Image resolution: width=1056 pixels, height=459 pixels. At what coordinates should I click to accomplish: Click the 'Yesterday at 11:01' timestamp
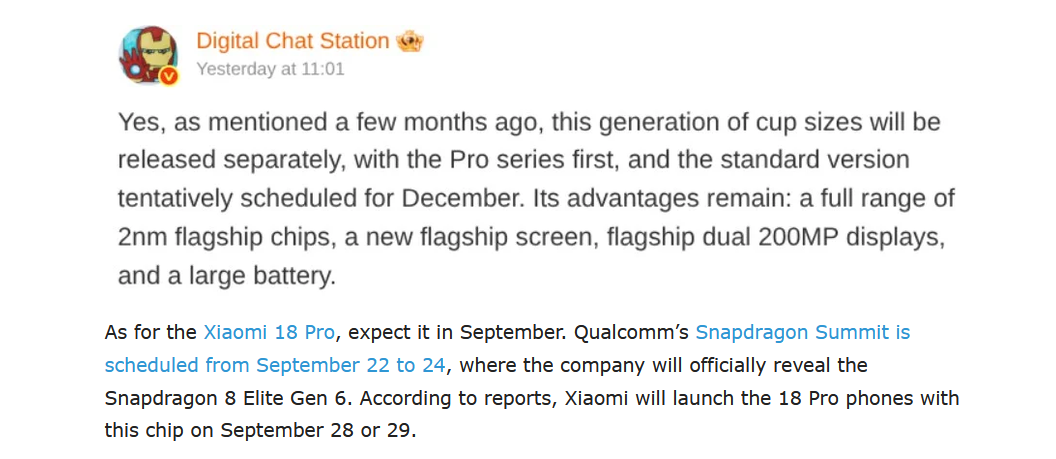coord(270,69)
